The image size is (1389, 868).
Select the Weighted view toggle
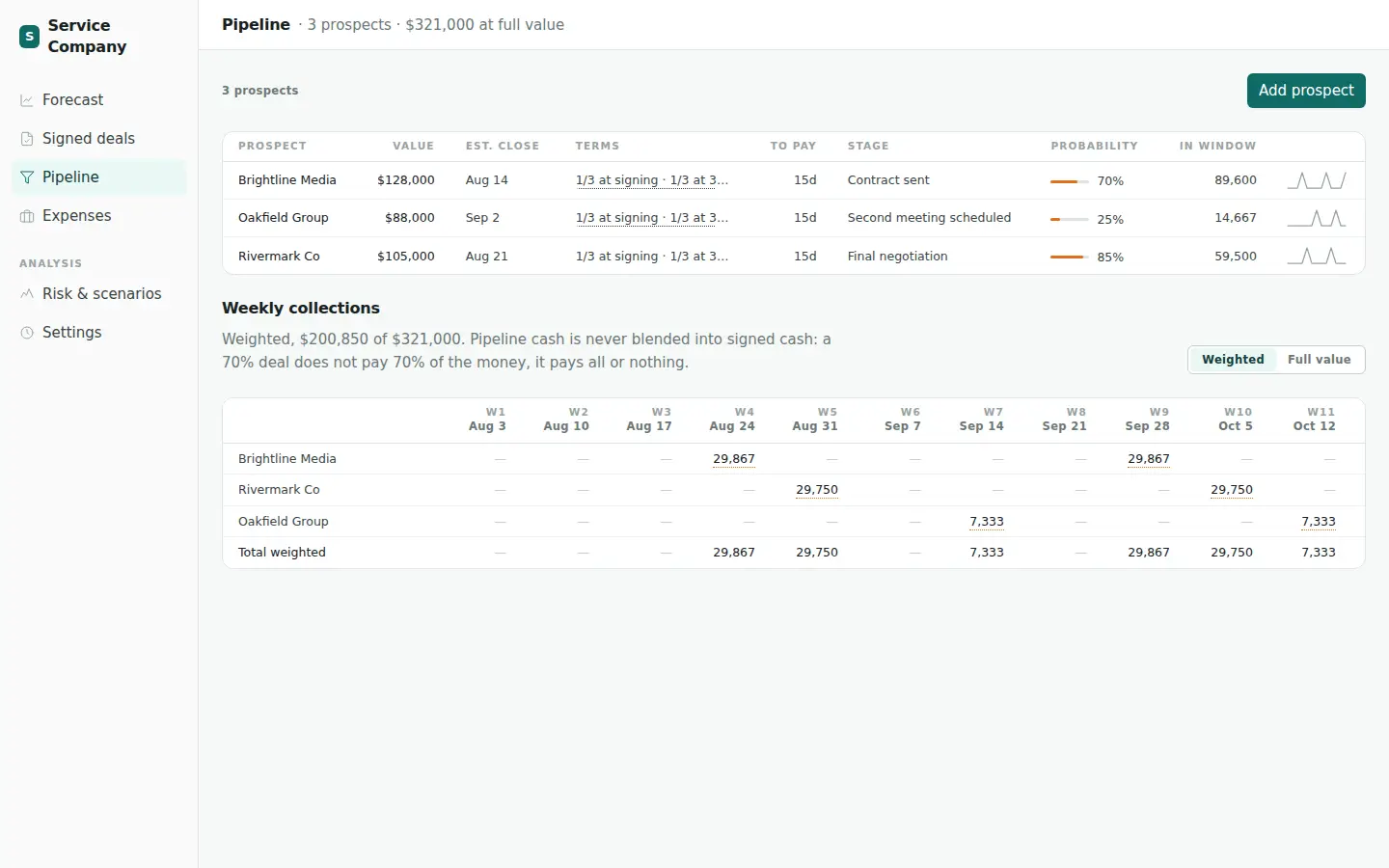point(1233,360)
